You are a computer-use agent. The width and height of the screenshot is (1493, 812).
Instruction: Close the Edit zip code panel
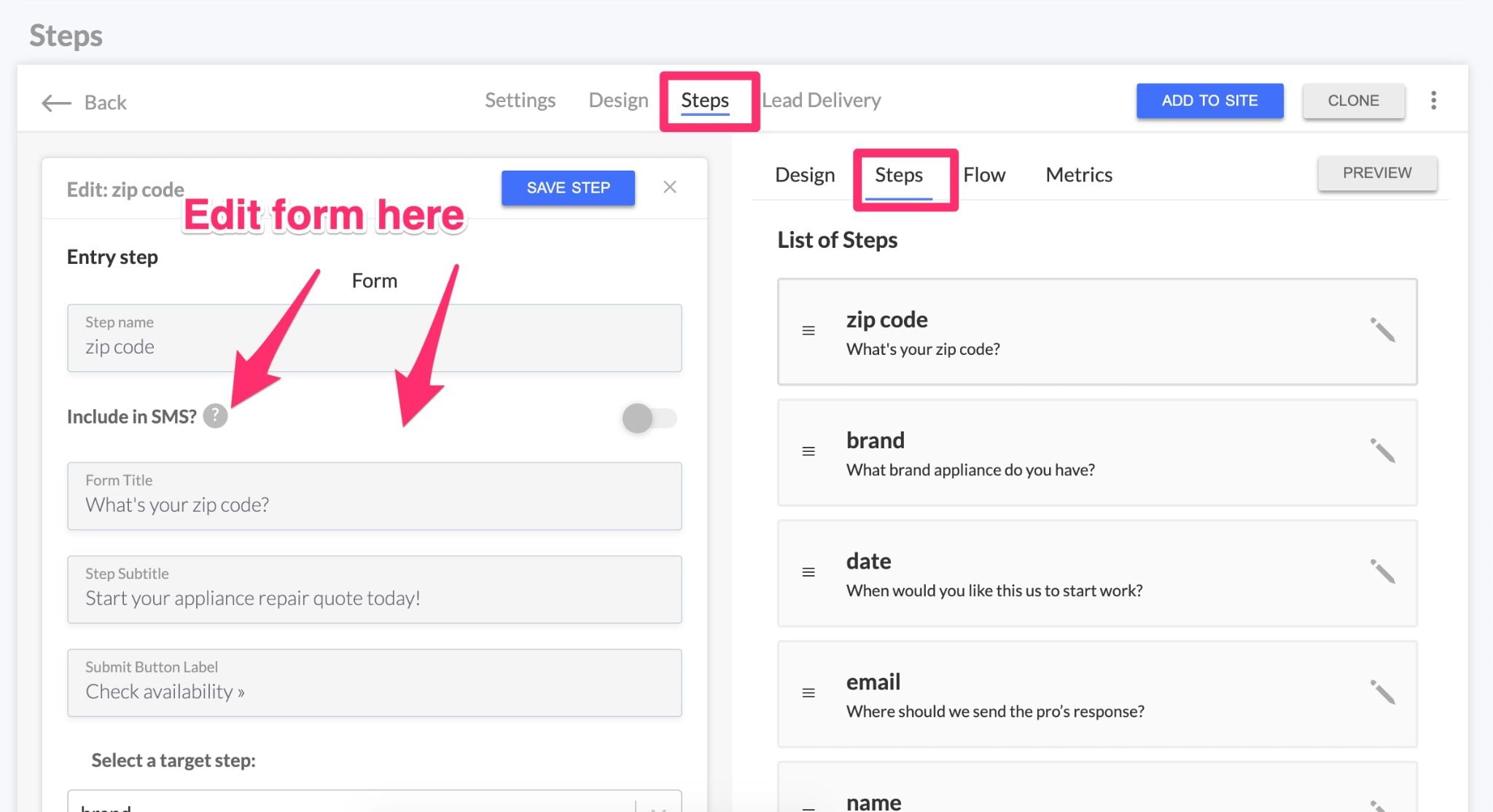pos(669,187)
